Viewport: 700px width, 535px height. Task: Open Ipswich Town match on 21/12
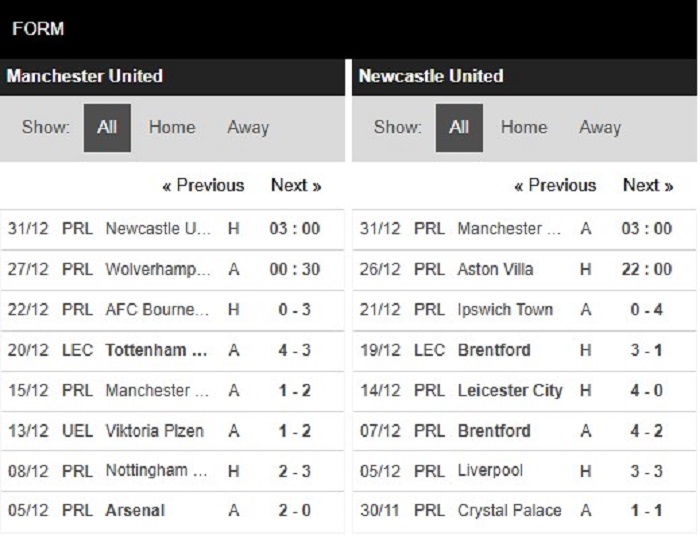505,310
